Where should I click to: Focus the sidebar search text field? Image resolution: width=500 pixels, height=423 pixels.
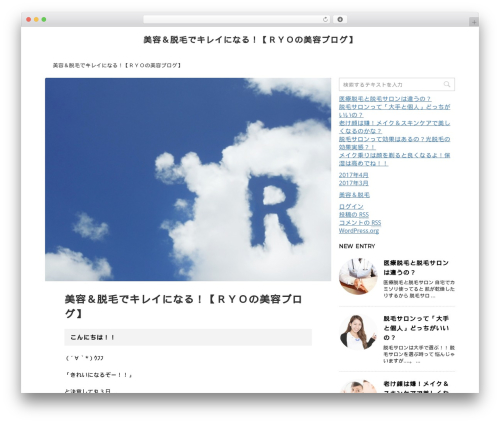coord(397,85)
